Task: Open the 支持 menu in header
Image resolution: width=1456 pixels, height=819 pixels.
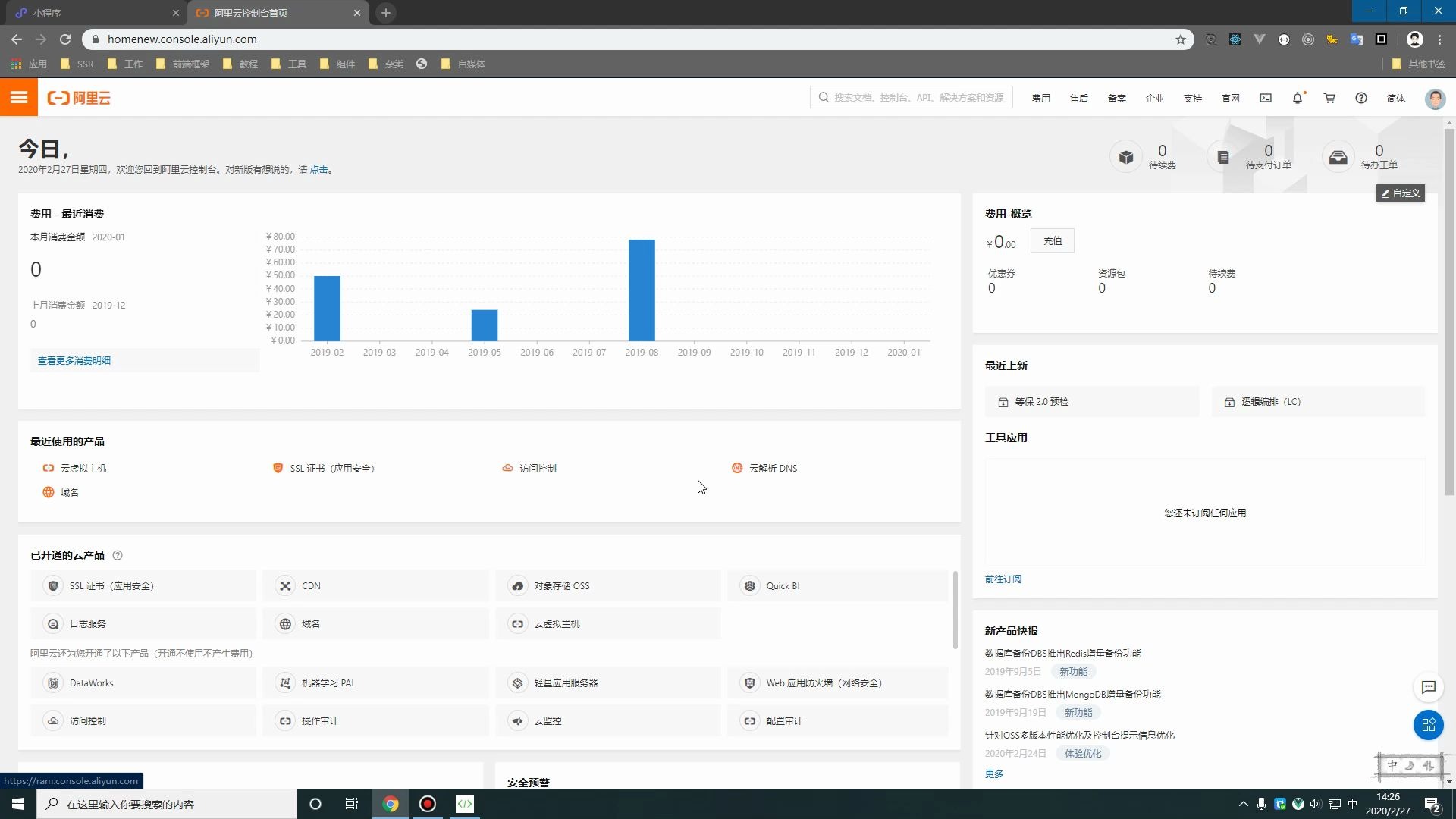Action: pyautogui.click(x=1193, y=99)
